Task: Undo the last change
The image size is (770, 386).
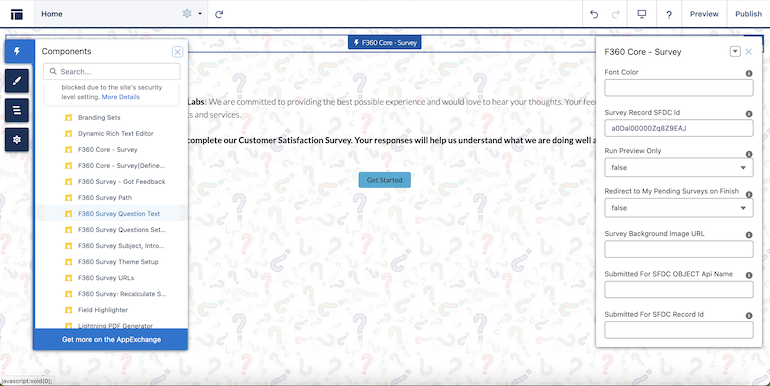Action: point(594,14)
